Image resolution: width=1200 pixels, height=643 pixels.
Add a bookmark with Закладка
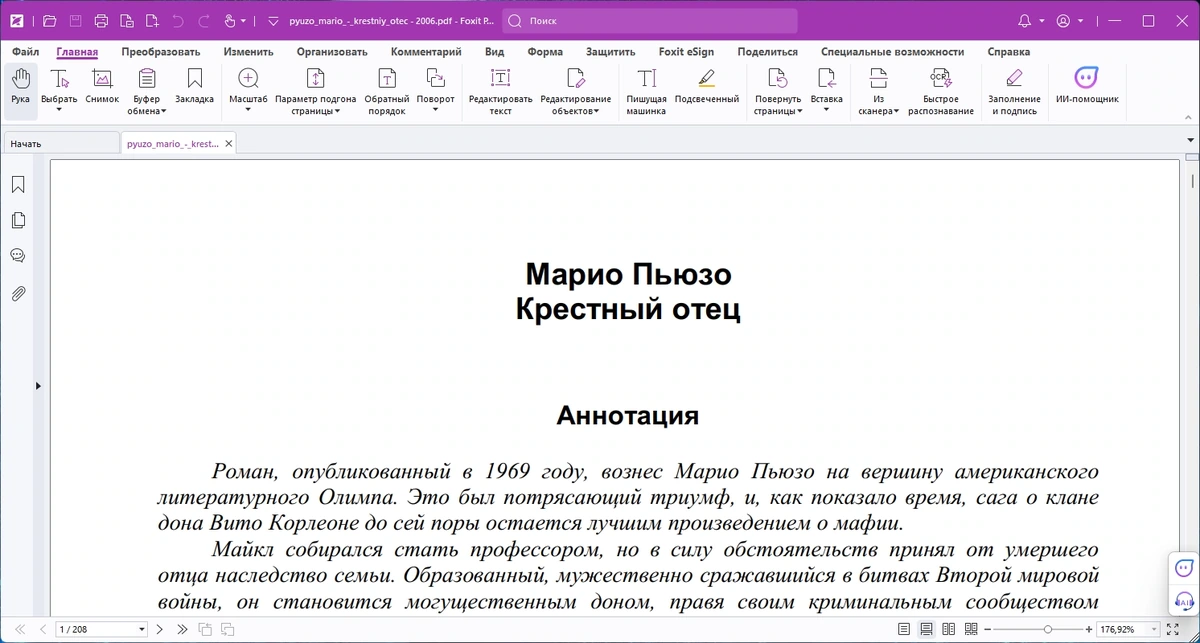(x=194, y=85)
